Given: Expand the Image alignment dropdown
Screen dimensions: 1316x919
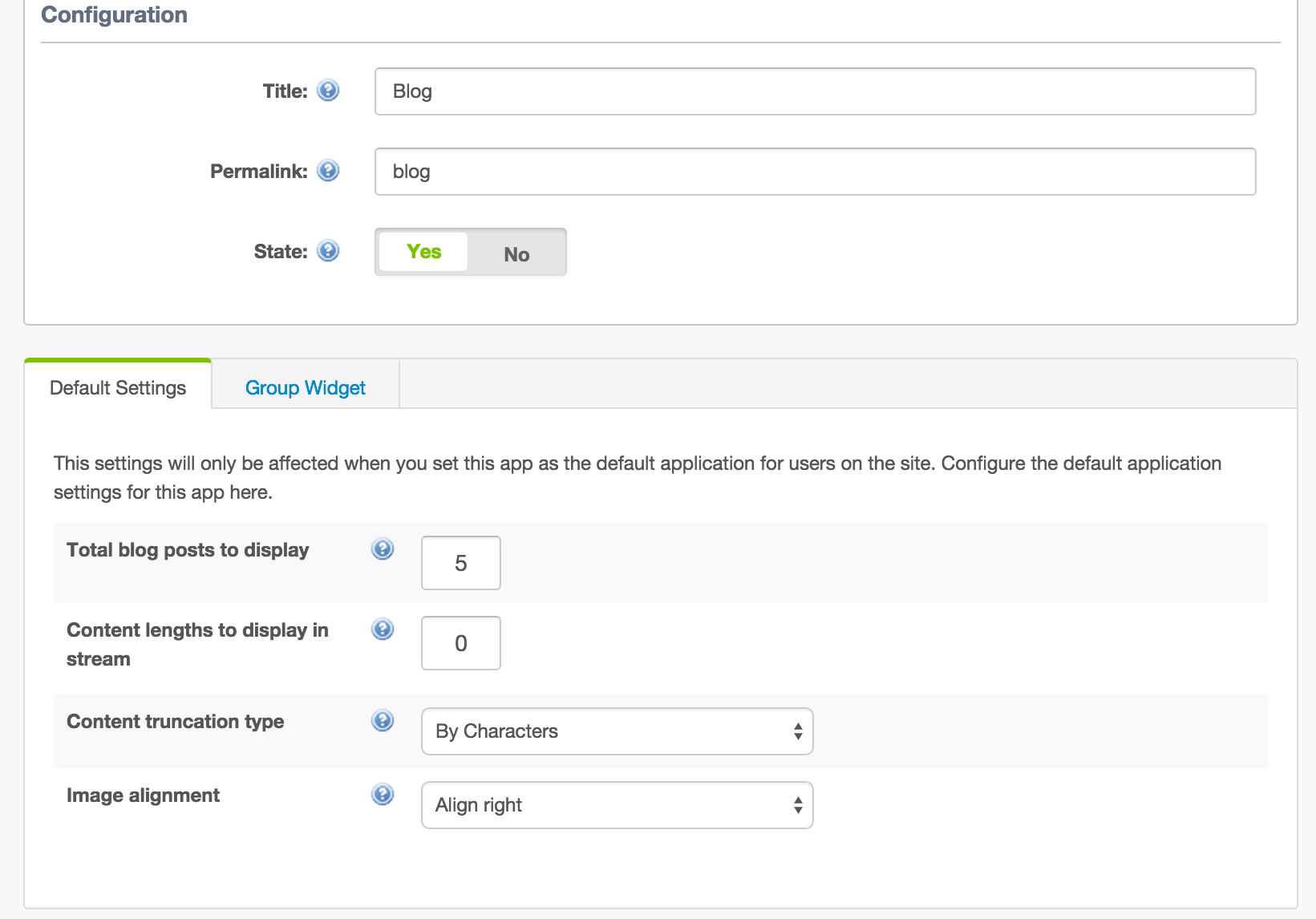Looking at the screenshot, I should 617,805.
